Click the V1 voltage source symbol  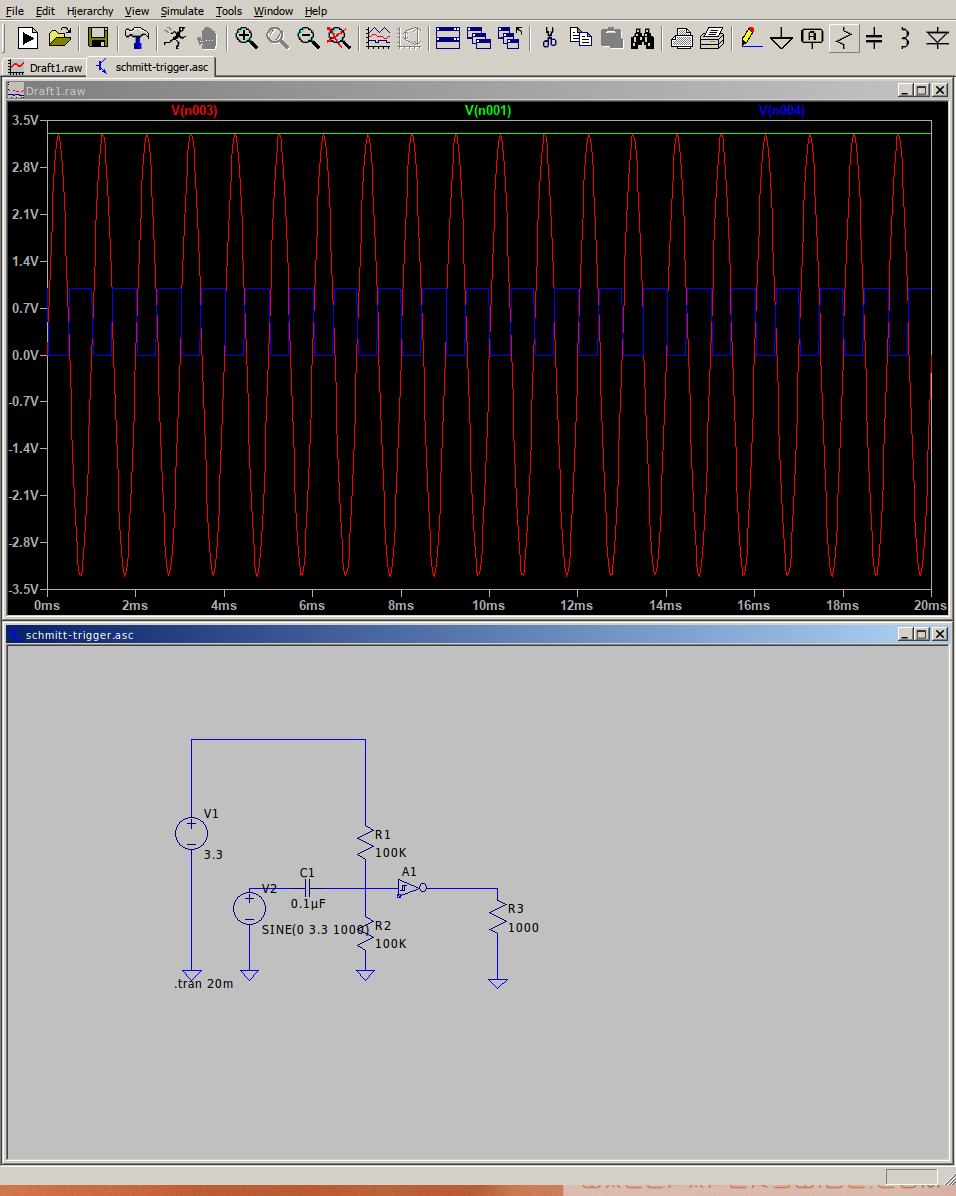click(x=192, y=833)
